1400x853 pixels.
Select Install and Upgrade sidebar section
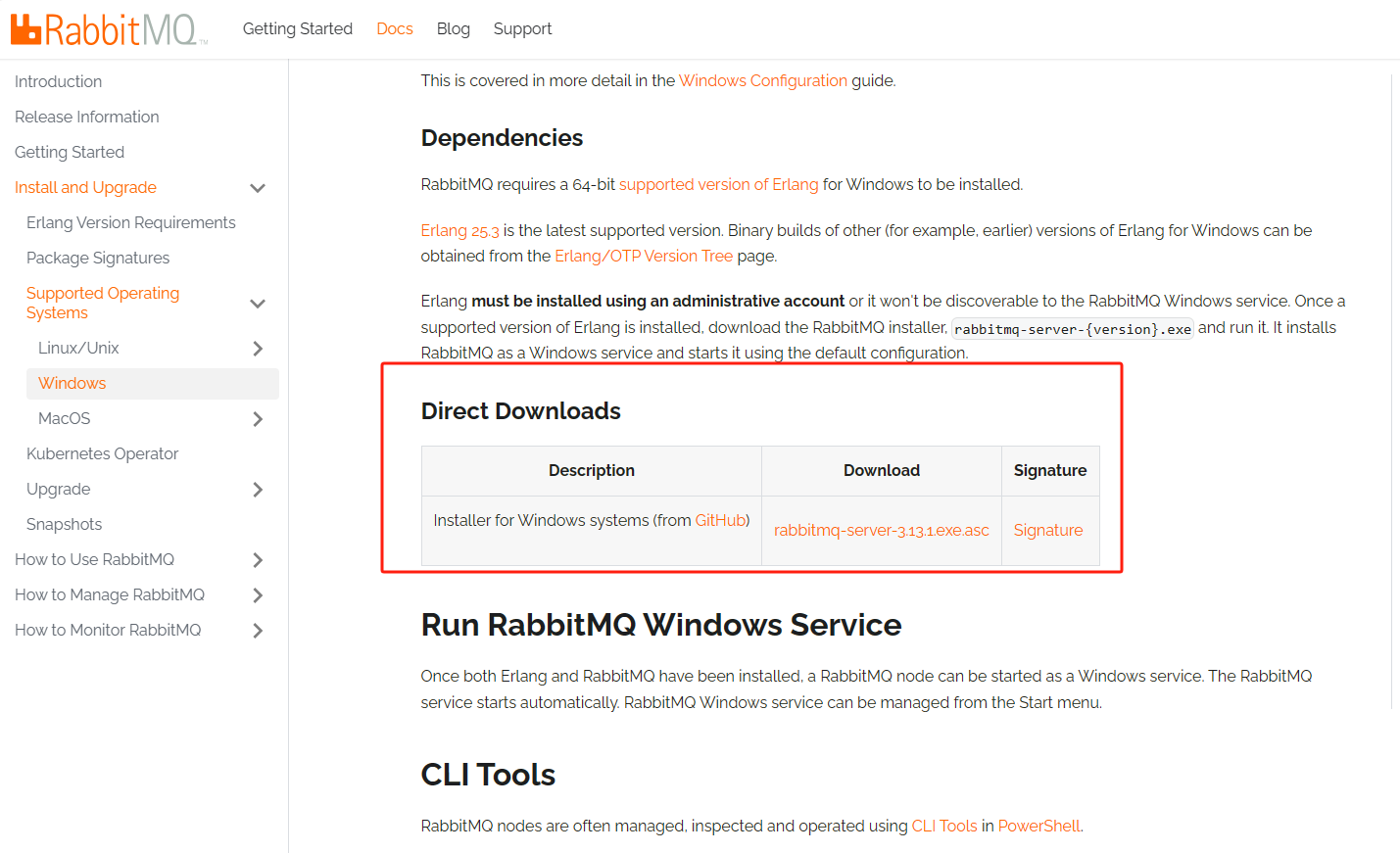[86, 187]
